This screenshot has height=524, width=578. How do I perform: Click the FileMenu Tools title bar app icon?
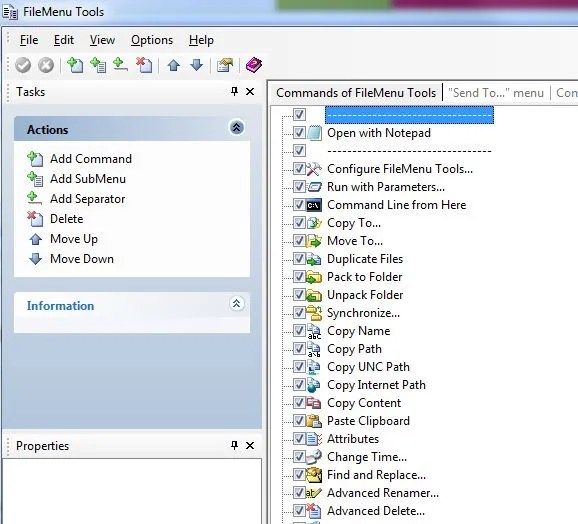pos(10,12)
